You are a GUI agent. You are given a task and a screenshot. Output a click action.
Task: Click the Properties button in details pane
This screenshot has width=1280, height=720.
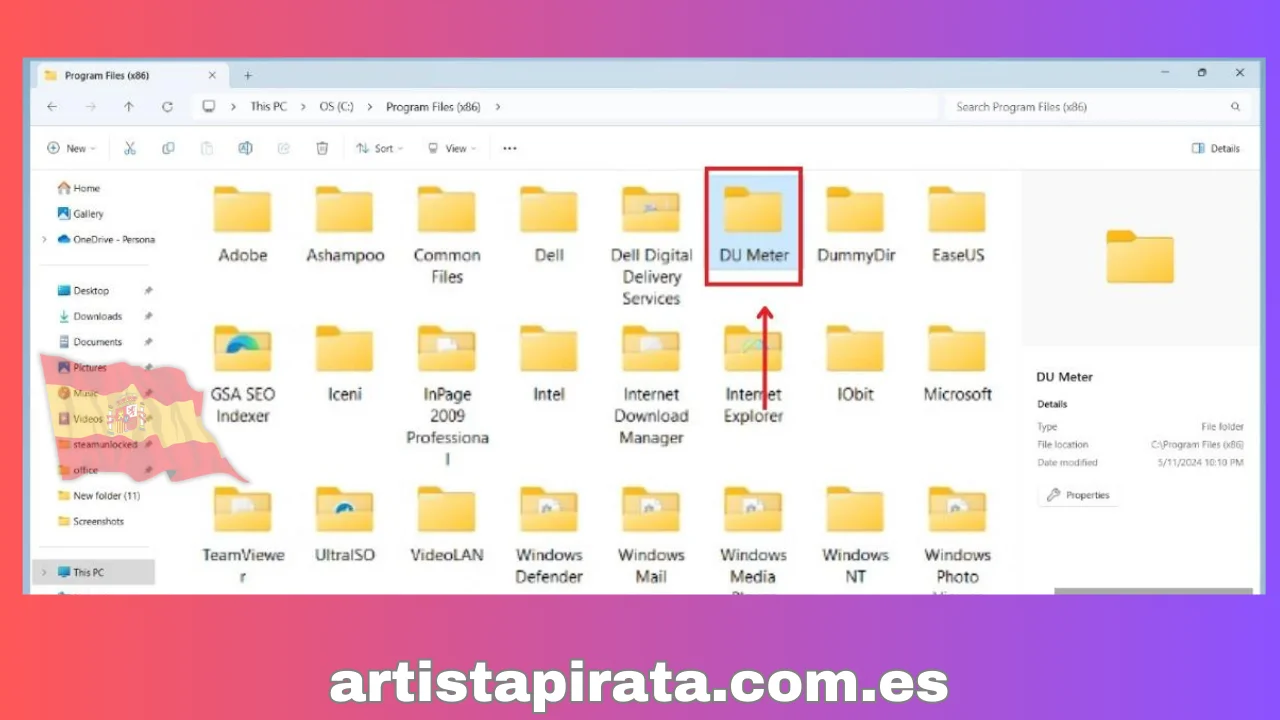tap(1078, 495)
